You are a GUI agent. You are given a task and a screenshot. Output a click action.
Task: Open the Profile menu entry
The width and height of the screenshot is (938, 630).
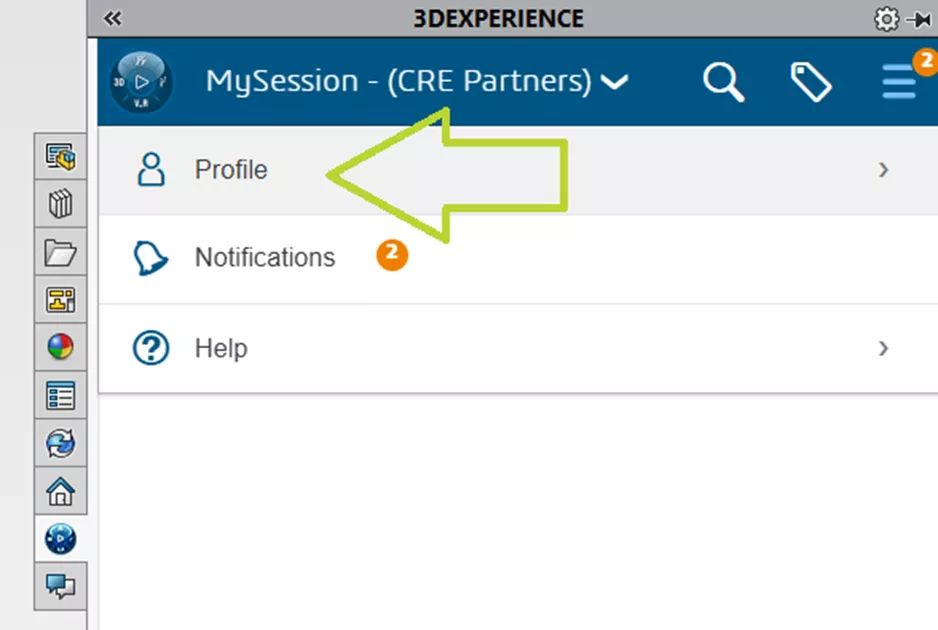[x=518, y=170]
